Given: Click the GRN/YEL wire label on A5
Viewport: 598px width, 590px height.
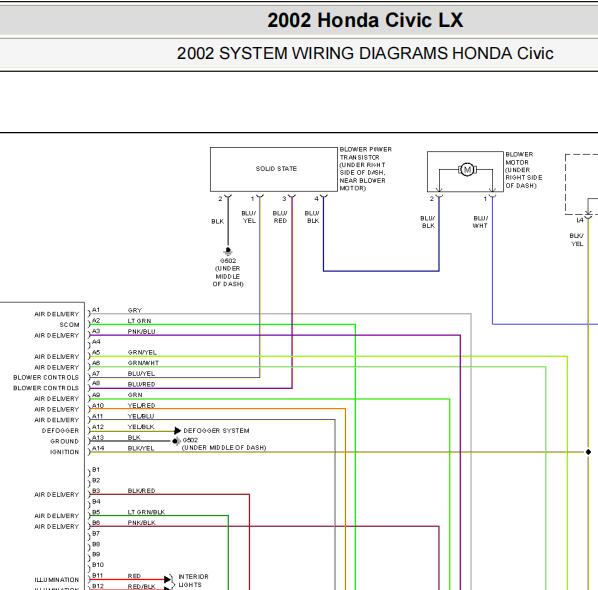Looking at the screenshot, I should pyautogui.click(x=142, y=353).
